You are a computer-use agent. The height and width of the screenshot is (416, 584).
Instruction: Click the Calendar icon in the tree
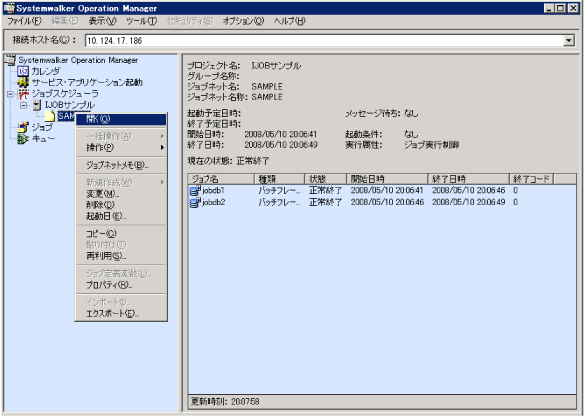(x=23, y=71)
